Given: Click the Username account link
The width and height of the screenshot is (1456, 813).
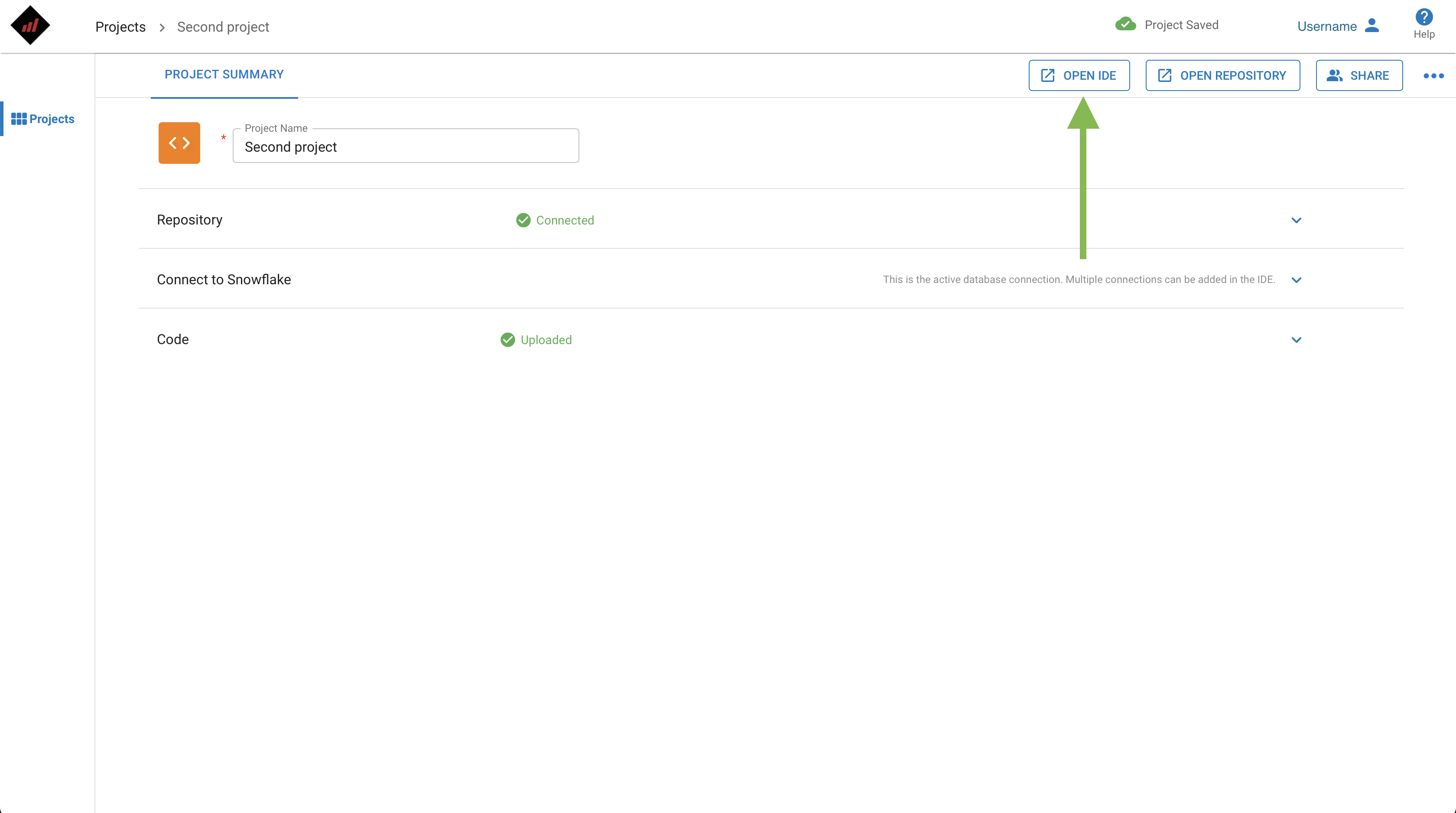Looking at the screenshot, I should [x=1326, y=26].
